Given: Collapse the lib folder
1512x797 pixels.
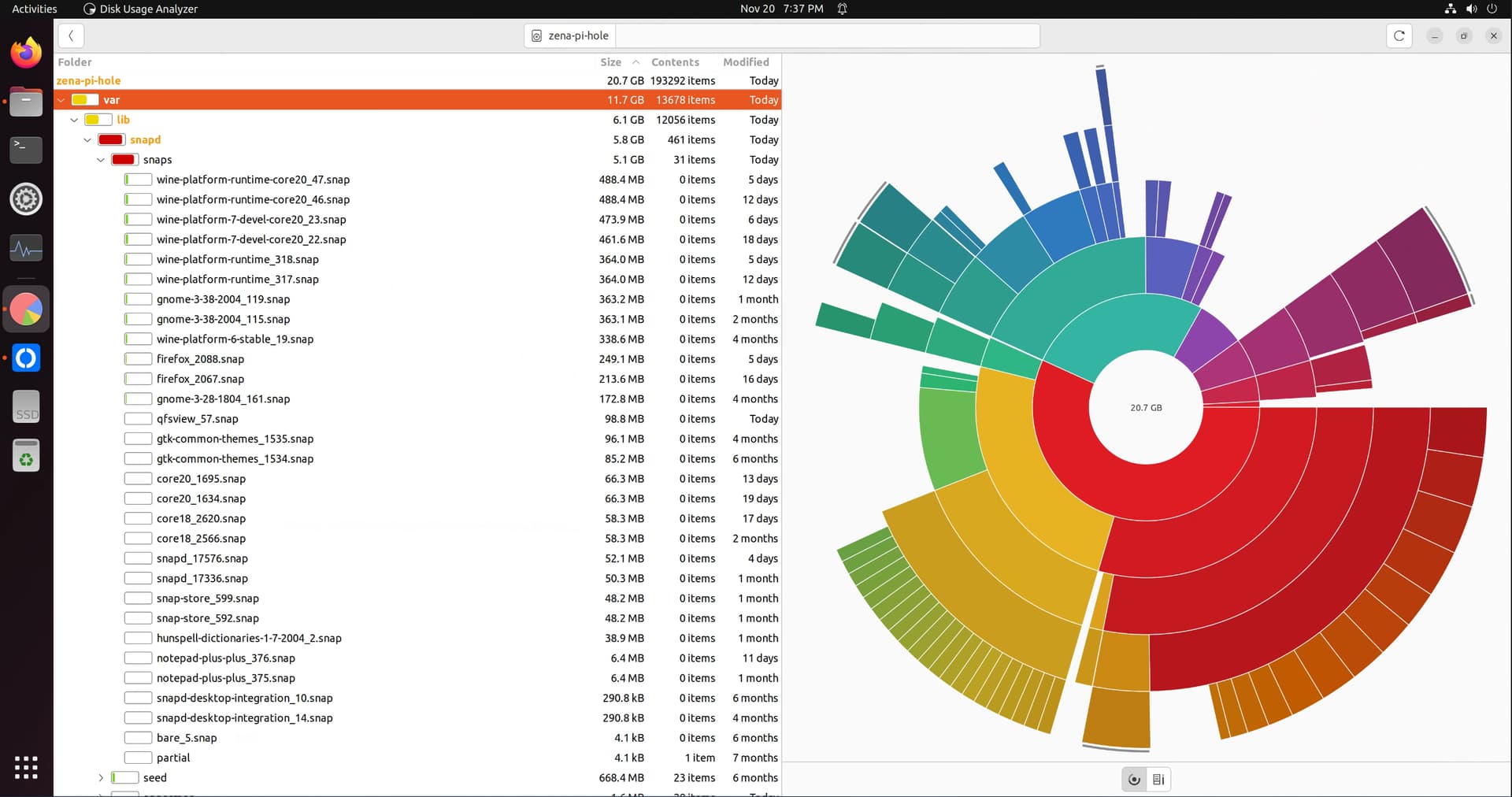Looking at the screenshot, I should pos(74,120).
